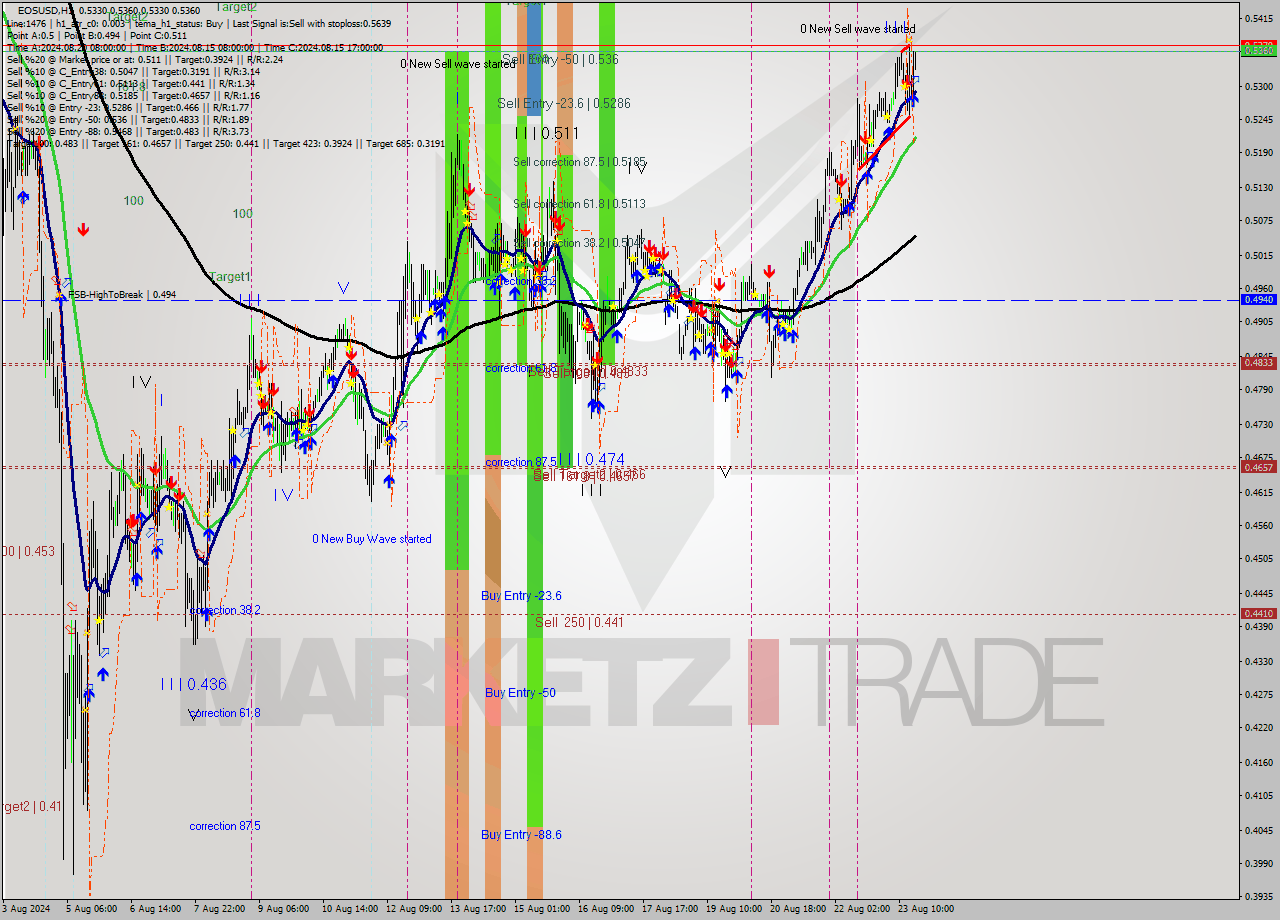Click the red 0.4410 price axis tag

pos(1258,613)
